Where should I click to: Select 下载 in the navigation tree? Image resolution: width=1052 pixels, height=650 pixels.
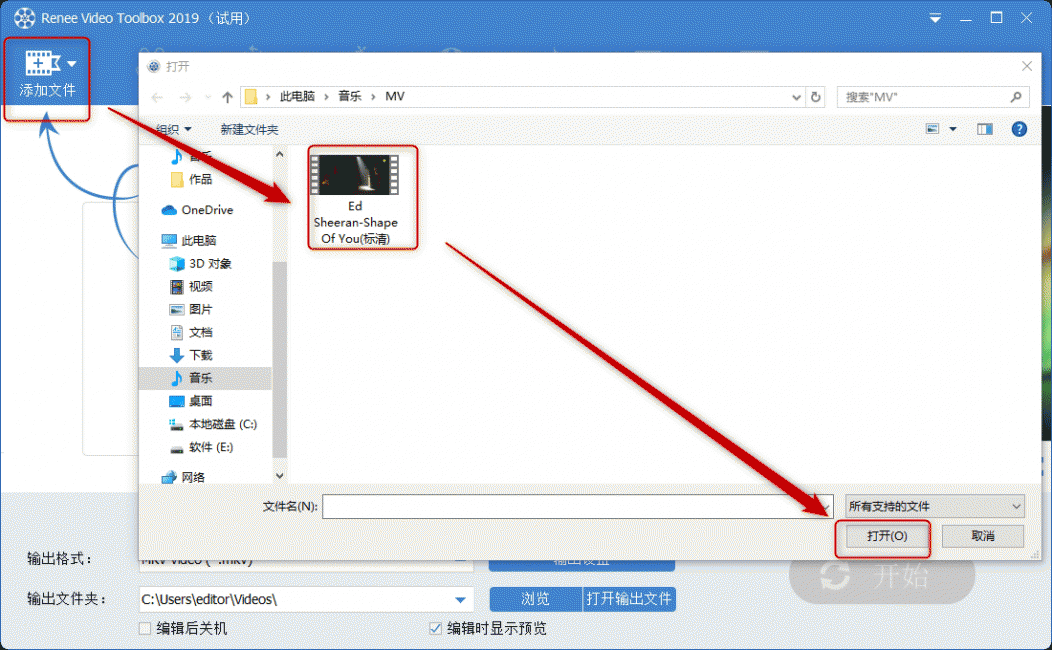[x=191, y=355]
